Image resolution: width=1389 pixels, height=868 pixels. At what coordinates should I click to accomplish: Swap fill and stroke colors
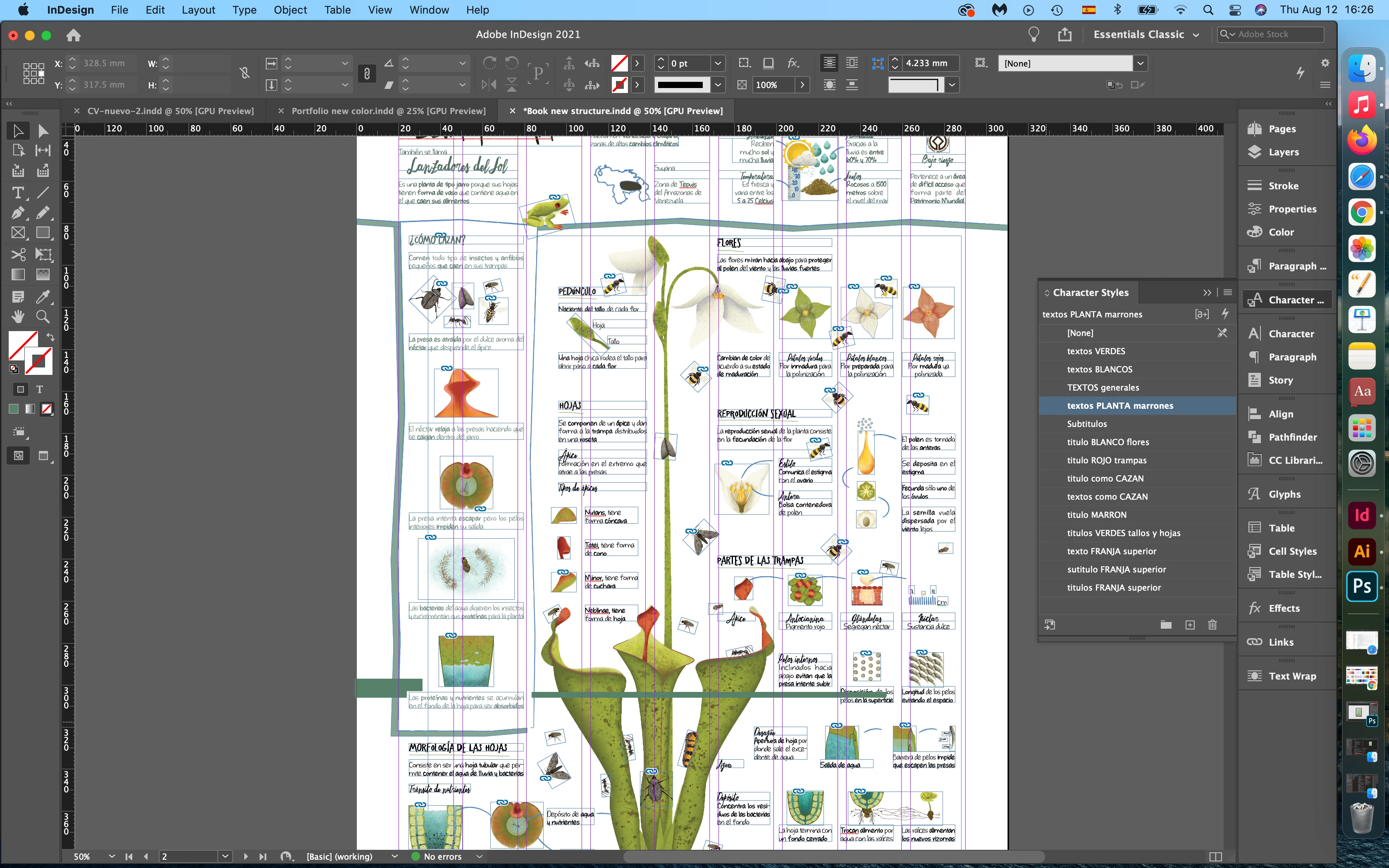pyautogui.click(x=50, y=337)
